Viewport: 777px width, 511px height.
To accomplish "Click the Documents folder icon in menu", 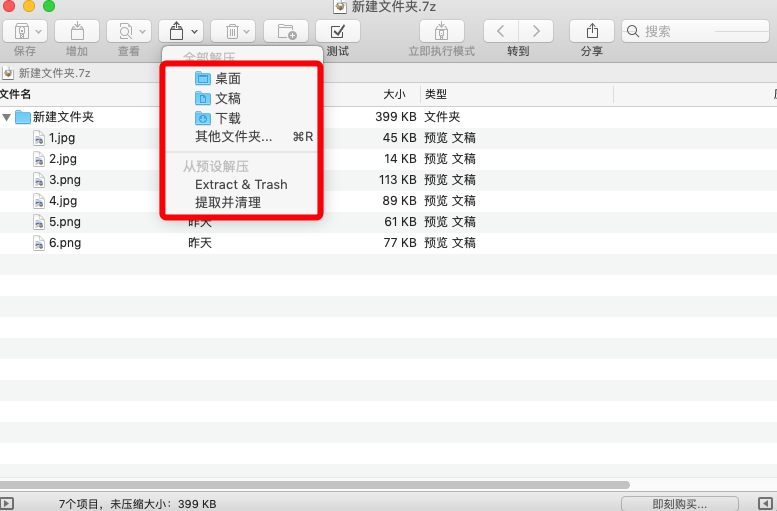I will pyautogui.click(x=203, y=98).
